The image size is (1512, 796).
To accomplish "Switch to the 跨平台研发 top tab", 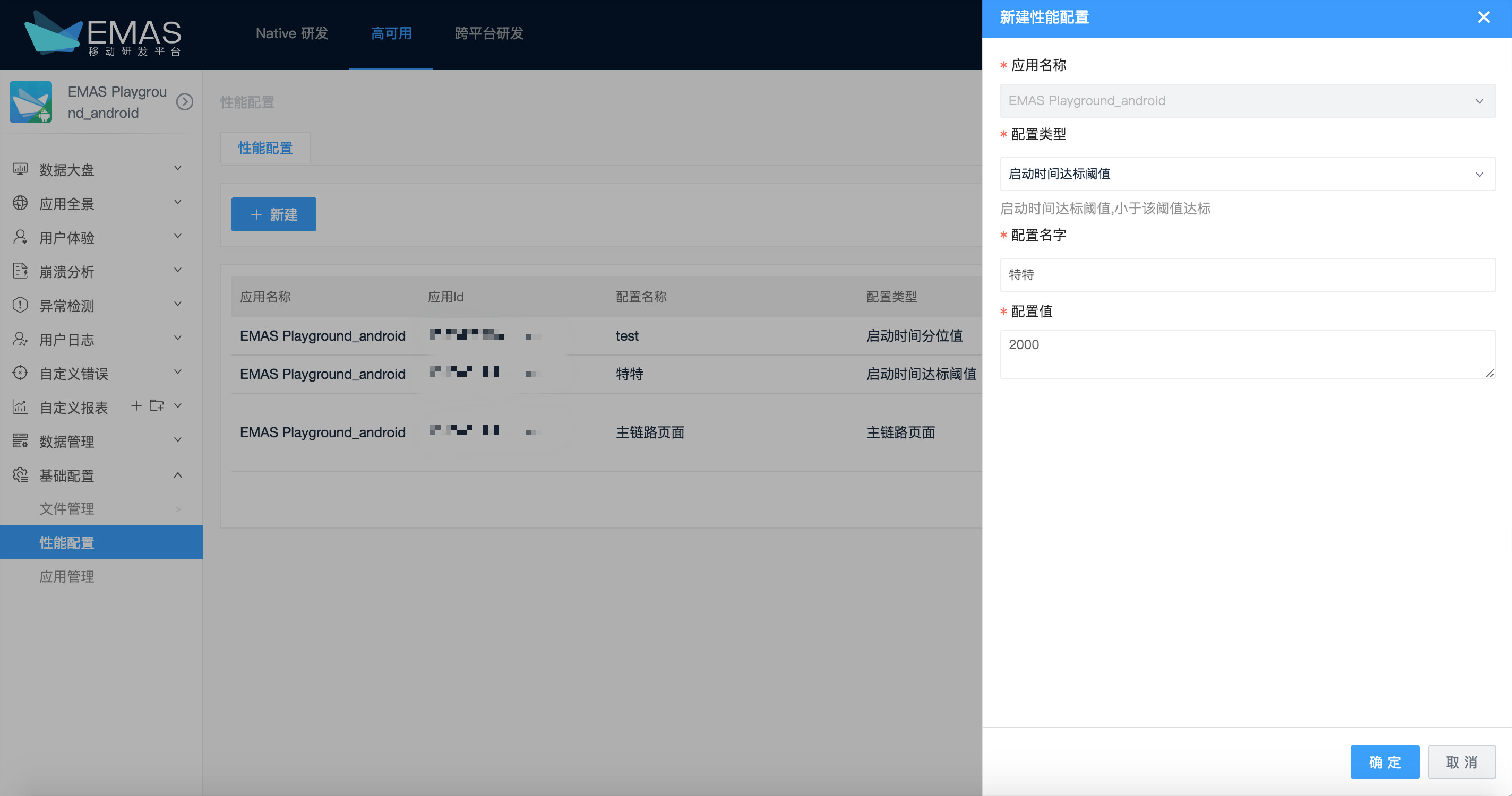I will click(489, 34).
